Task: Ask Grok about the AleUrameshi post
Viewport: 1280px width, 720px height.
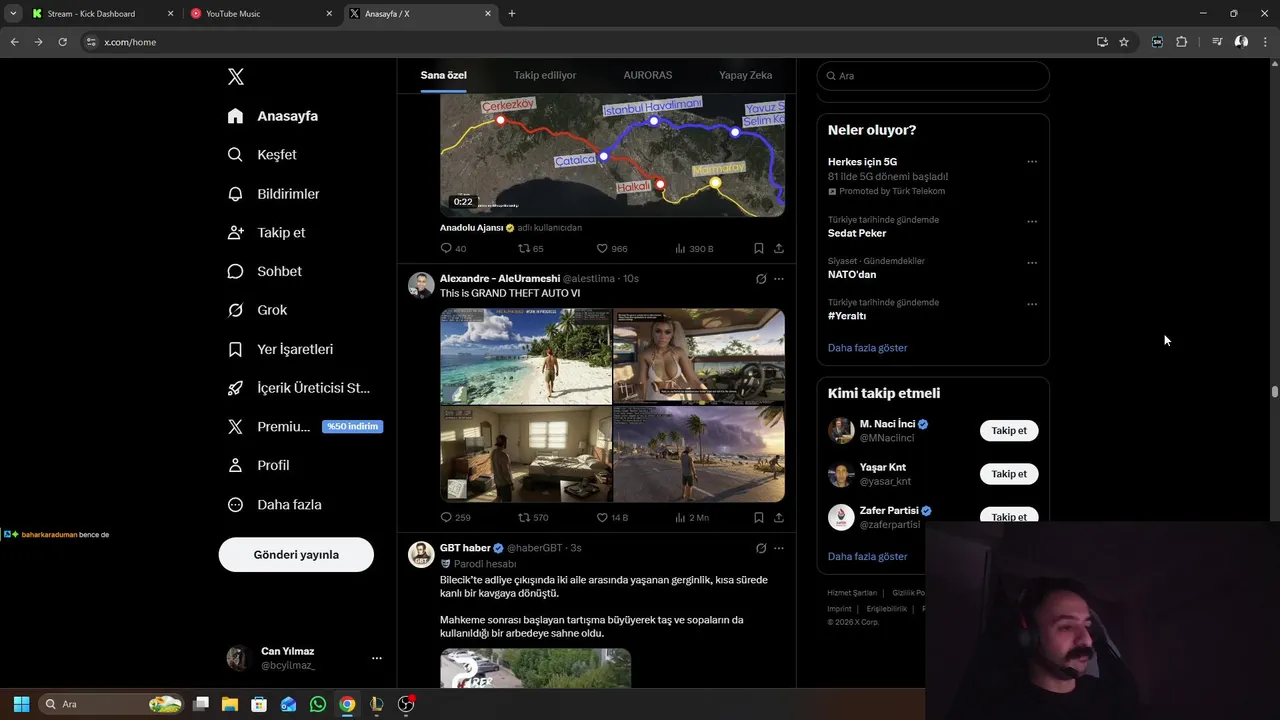Action: (x=761, y=279)
